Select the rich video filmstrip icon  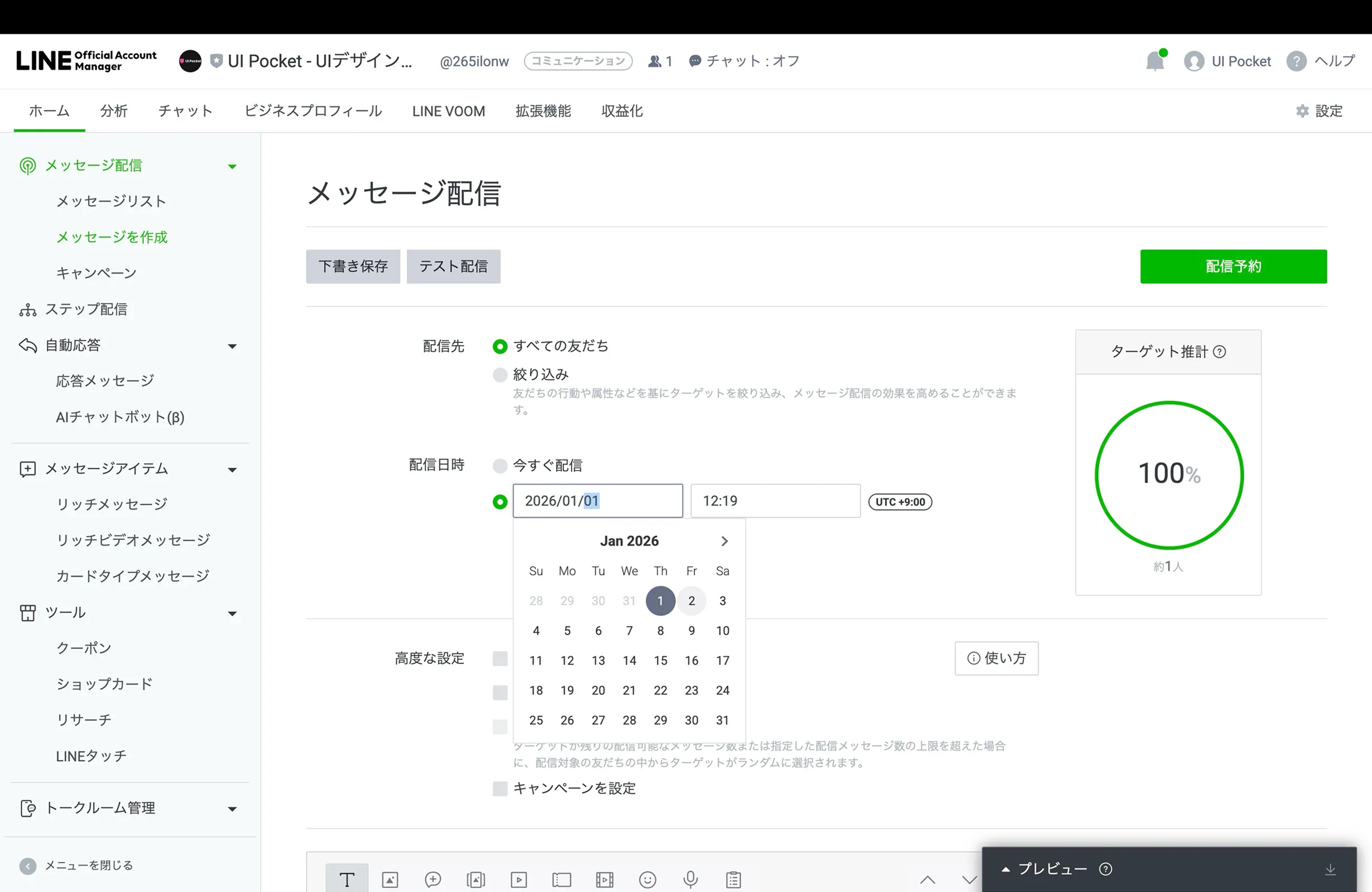(604, 879)
